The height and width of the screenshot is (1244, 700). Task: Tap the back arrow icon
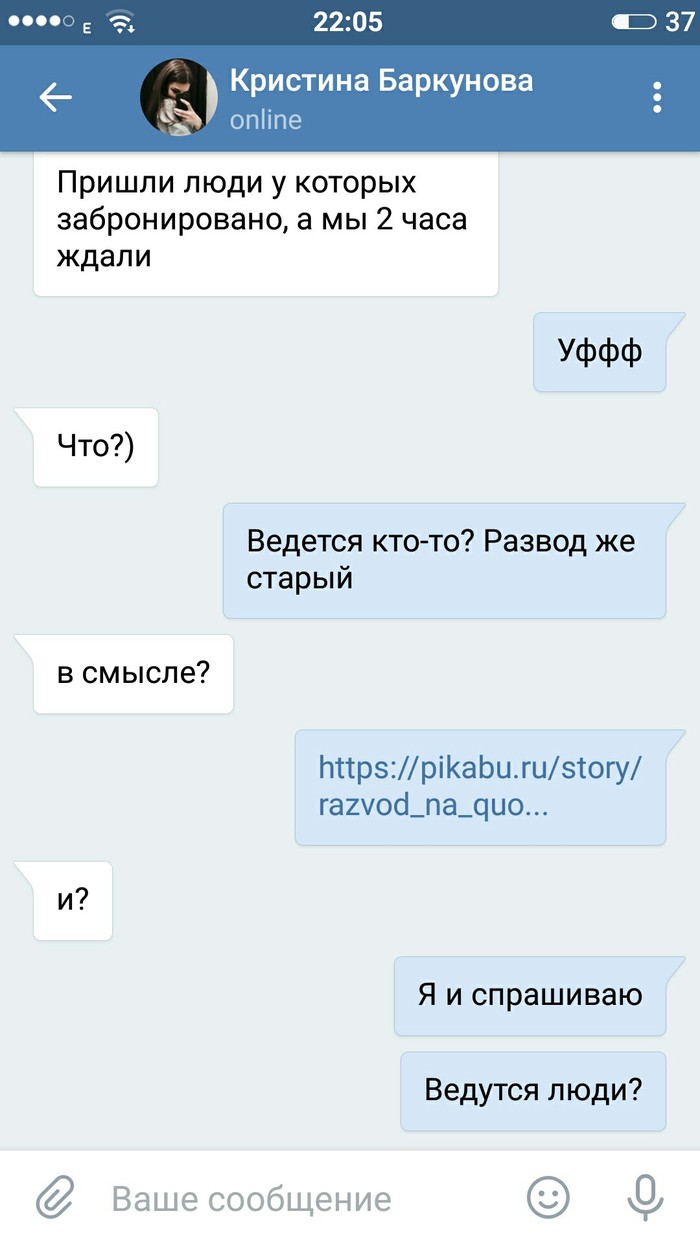coord(55,97)
